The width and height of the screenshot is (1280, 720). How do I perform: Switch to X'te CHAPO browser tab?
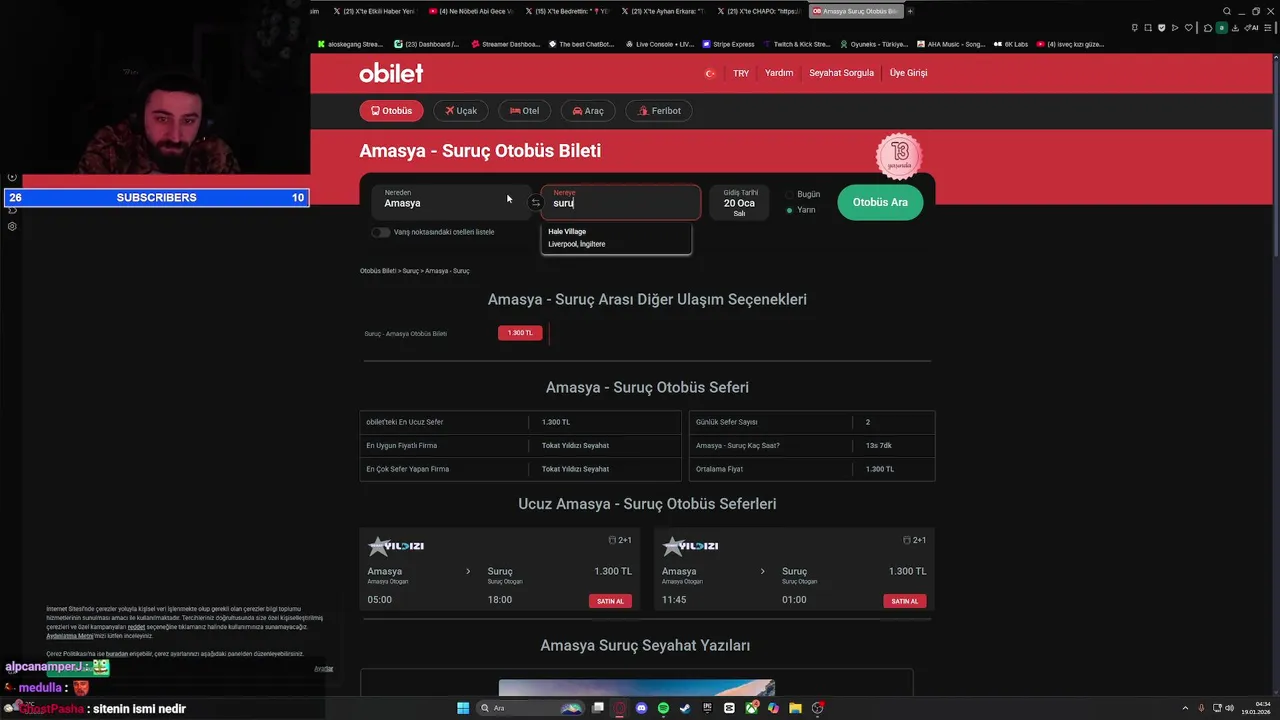[x=758, y=11]
